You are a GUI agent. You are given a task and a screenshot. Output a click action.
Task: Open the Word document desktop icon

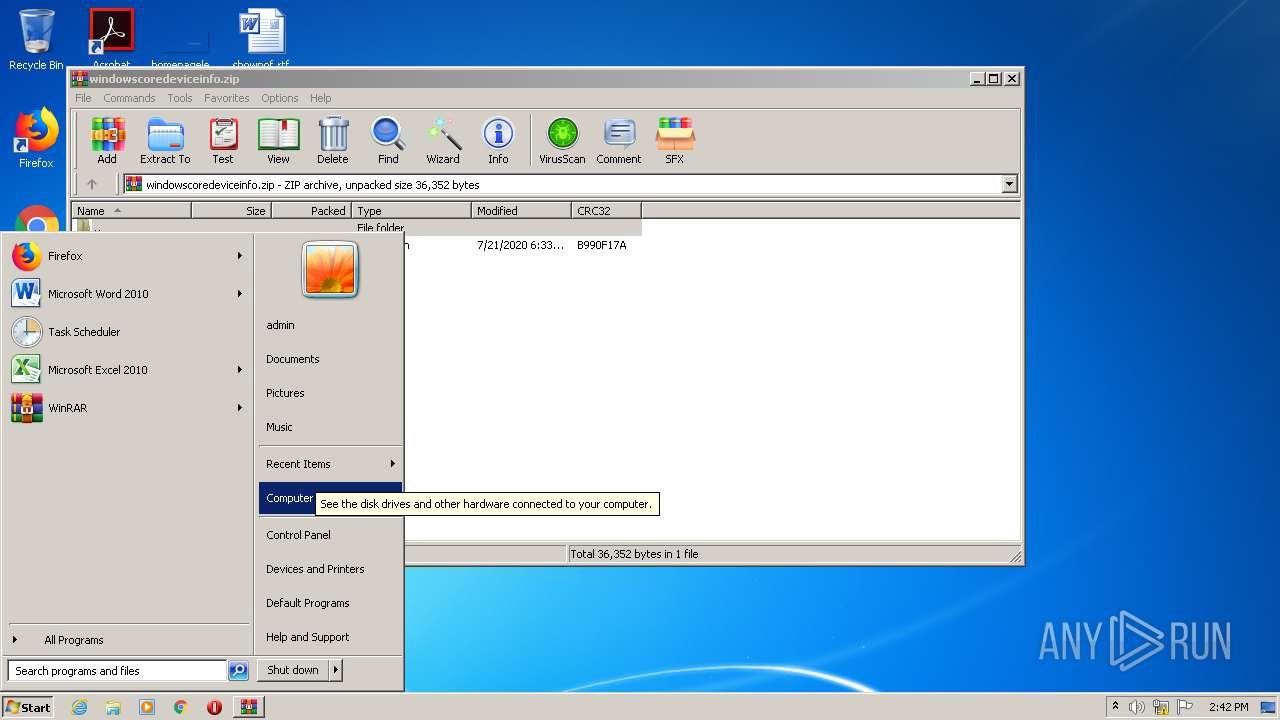262,38
